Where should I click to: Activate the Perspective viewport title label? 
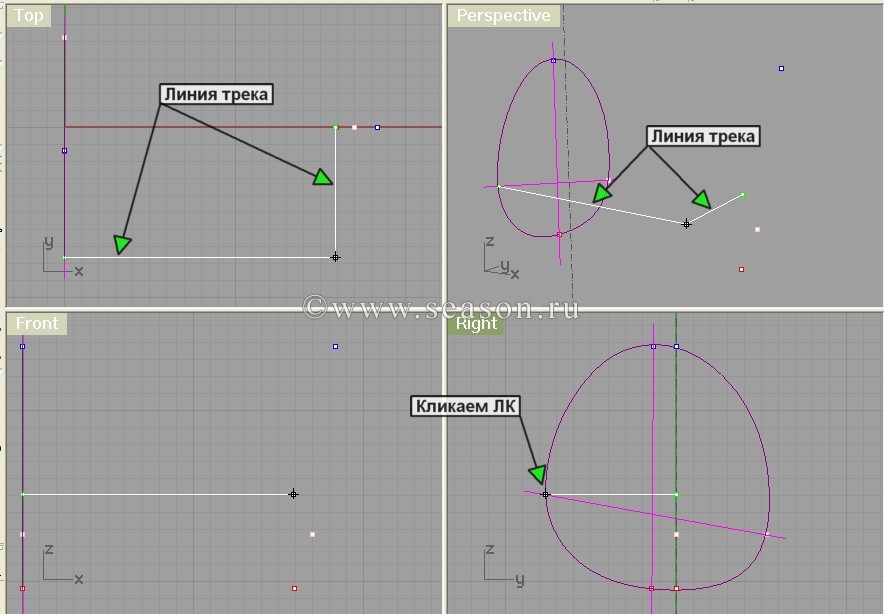coord(503,16)
